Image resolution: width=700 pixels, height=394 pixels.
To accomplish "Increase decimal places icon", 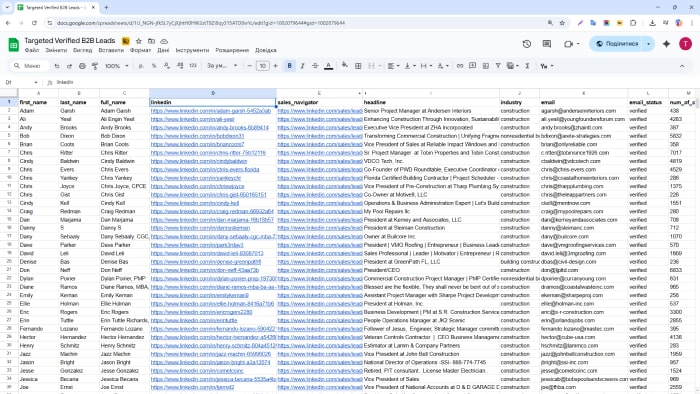I will (180, 66).
